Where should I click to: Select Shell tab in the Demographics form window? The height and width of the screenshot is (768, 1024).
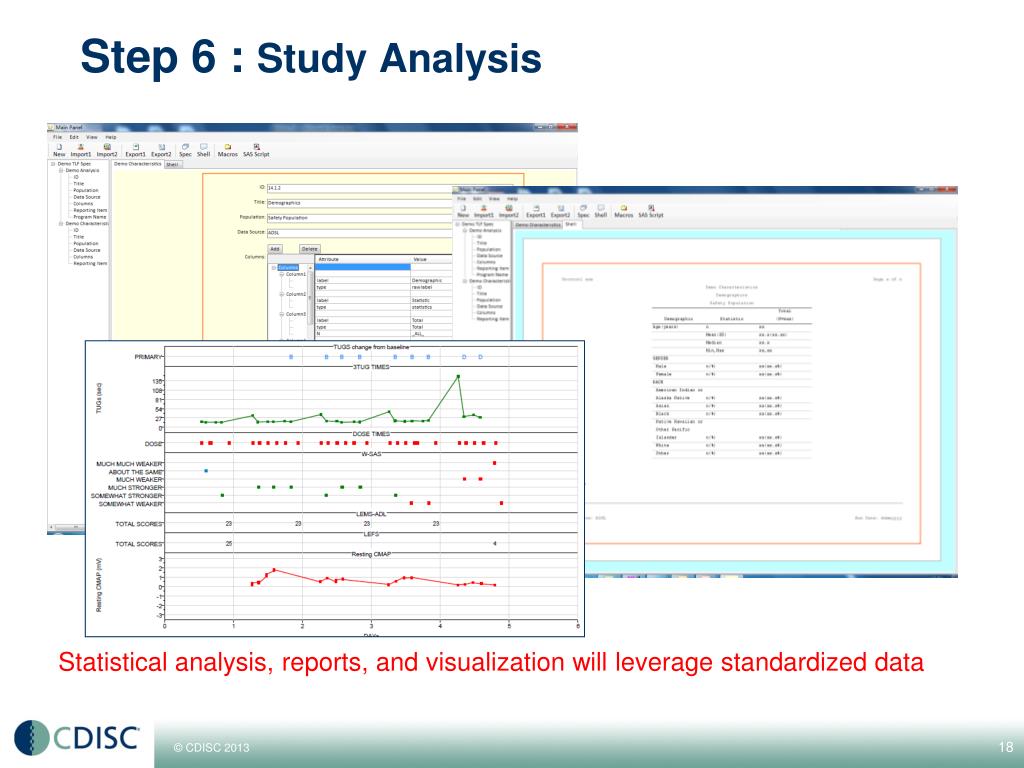[x=172, y=165]
